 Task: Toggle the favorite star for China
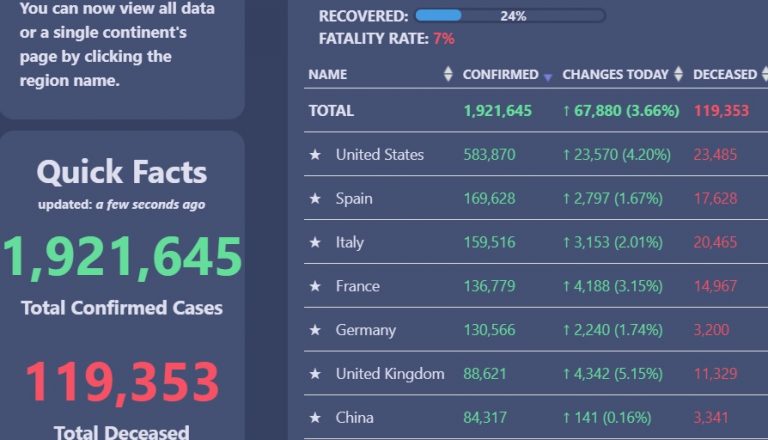tap(315, 417)
